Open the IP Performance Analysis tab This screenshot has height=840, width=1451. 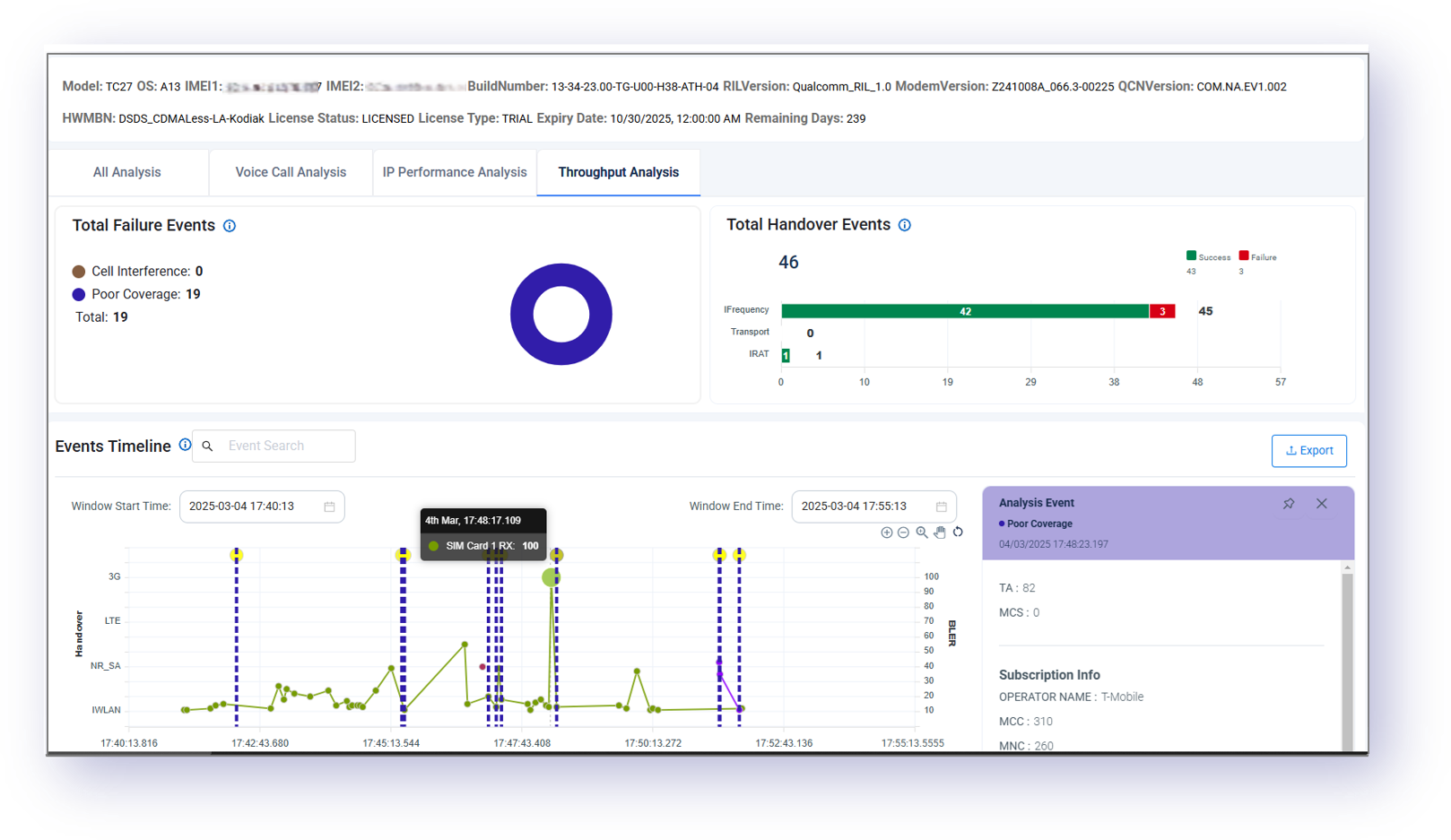coord(455,172)
